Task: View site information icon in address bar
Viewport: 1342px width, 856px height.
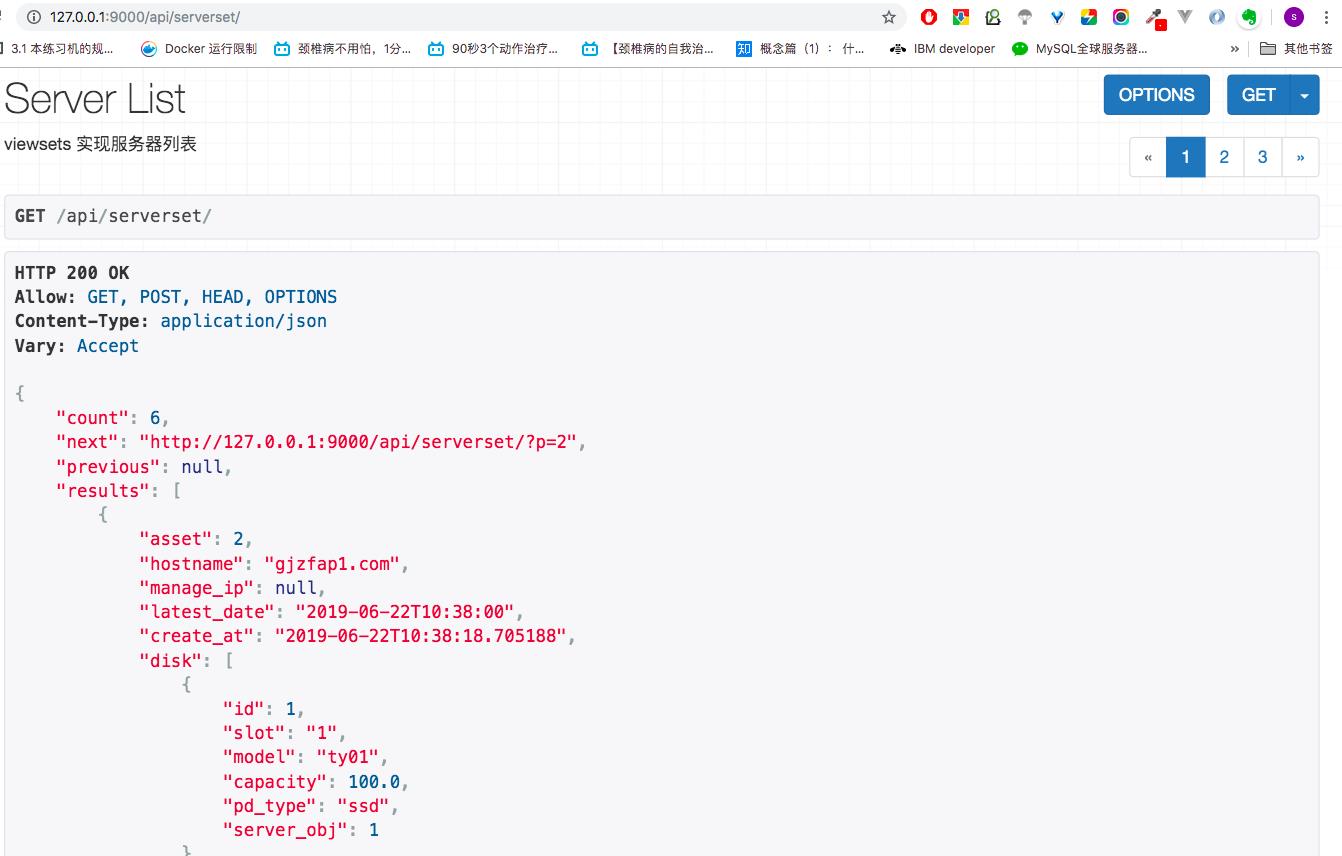Action: coord(34,17)
